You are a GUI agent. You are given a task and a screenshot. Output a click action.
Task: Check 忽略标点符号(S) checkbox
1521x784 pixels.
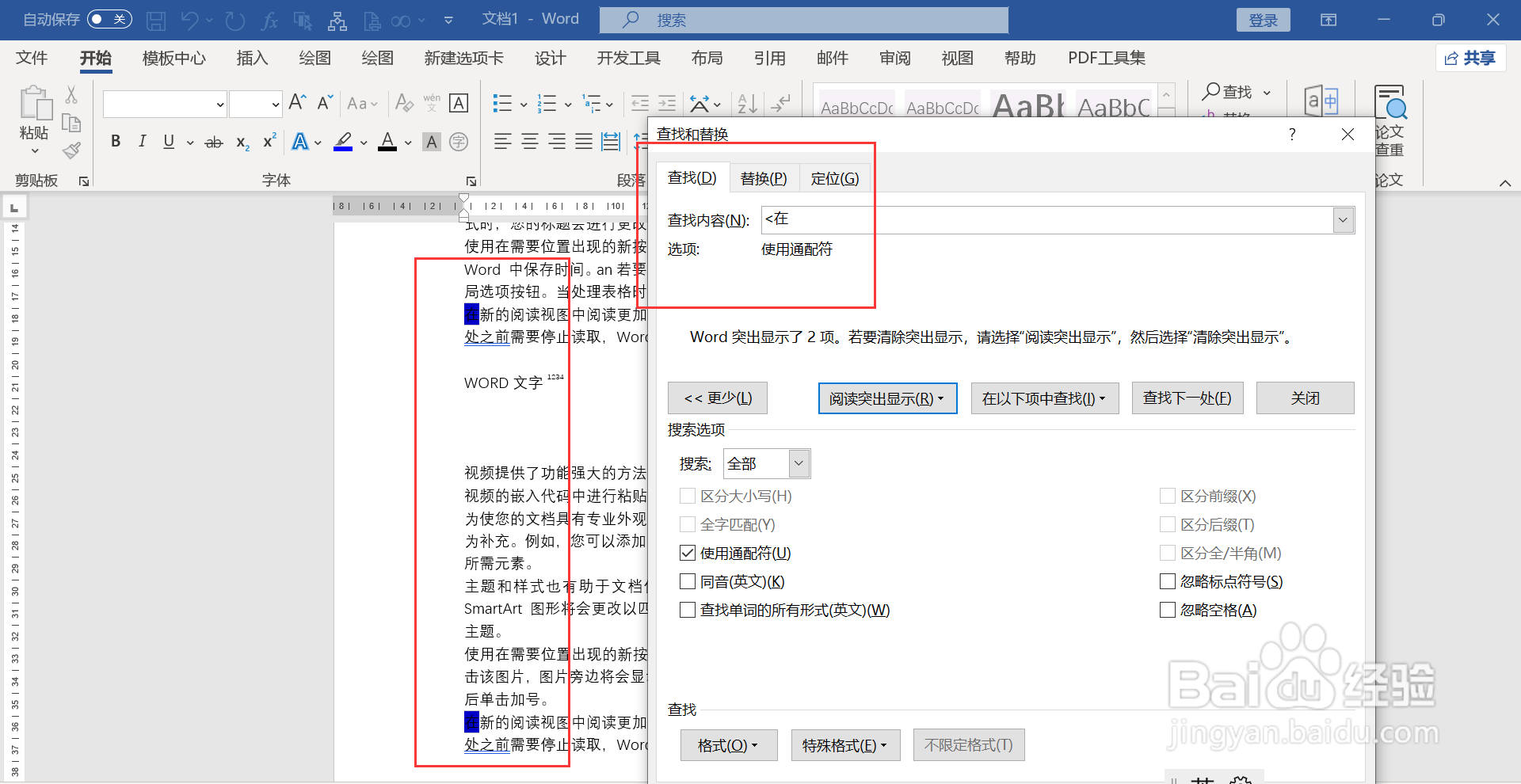[x=1168, y=581]
